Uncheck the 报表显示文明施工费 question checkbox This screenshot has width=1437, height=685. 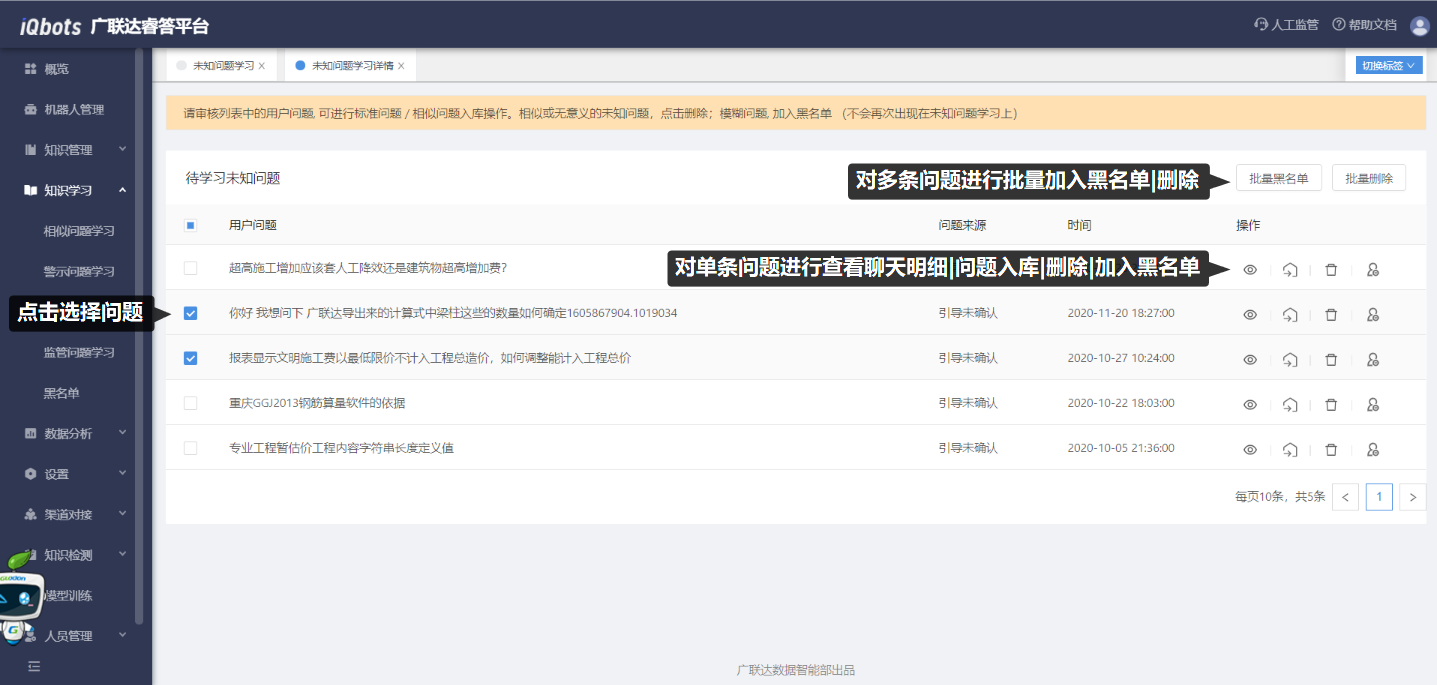[x=191, y=358]
